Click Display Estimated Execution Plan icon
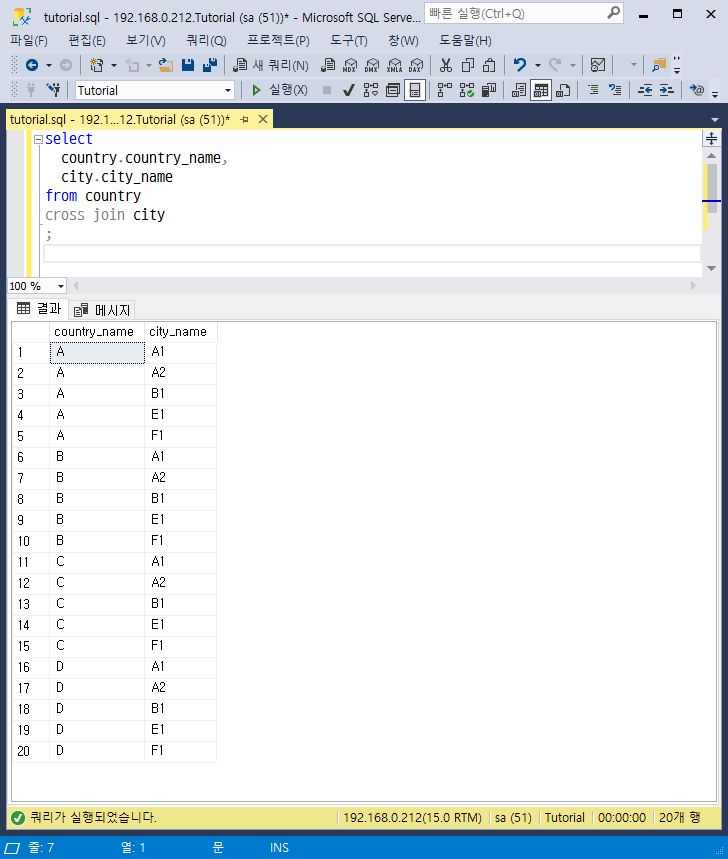The height and width of the screenshot is (859, 728). coord(371,90)
